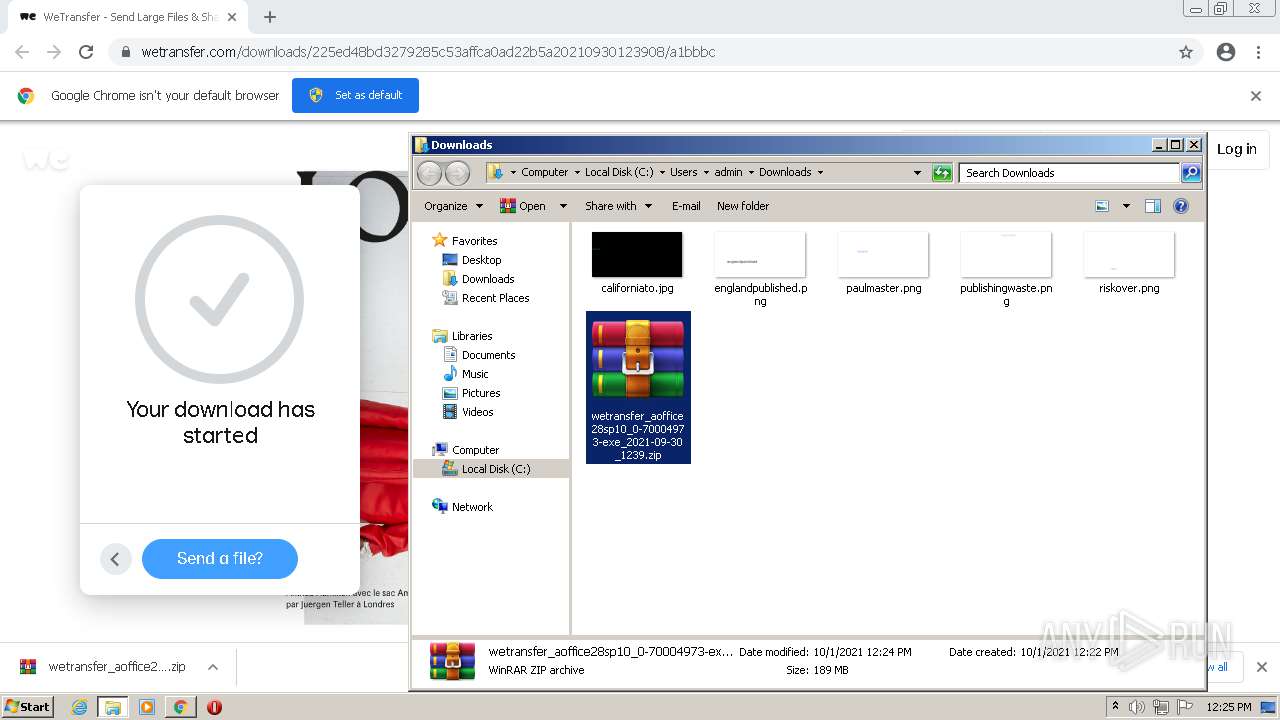Click the WeTransfer 'we' logo

click(46, 158)
